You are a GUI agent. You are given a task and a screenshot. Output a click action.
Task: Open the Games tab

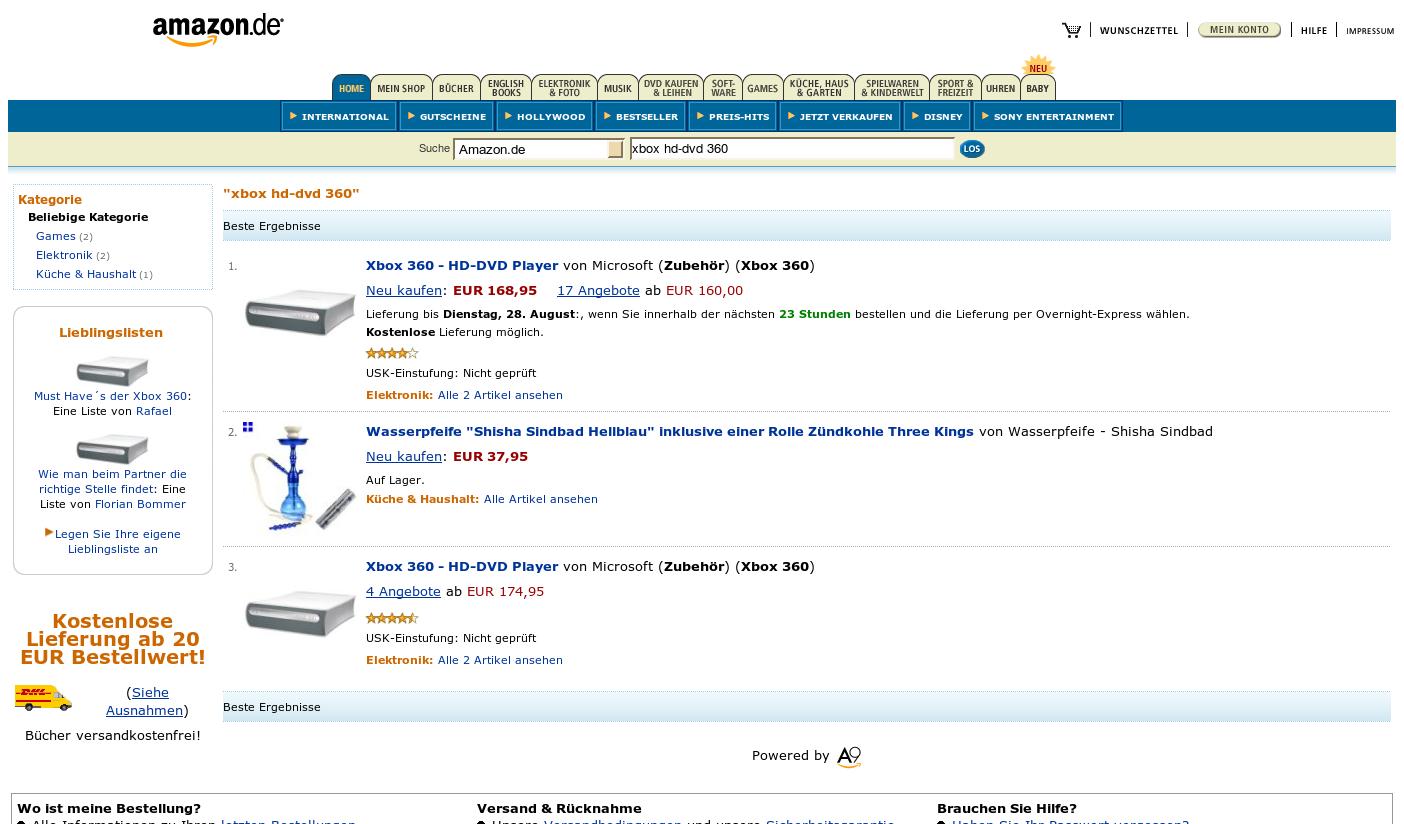click(762, 88)
